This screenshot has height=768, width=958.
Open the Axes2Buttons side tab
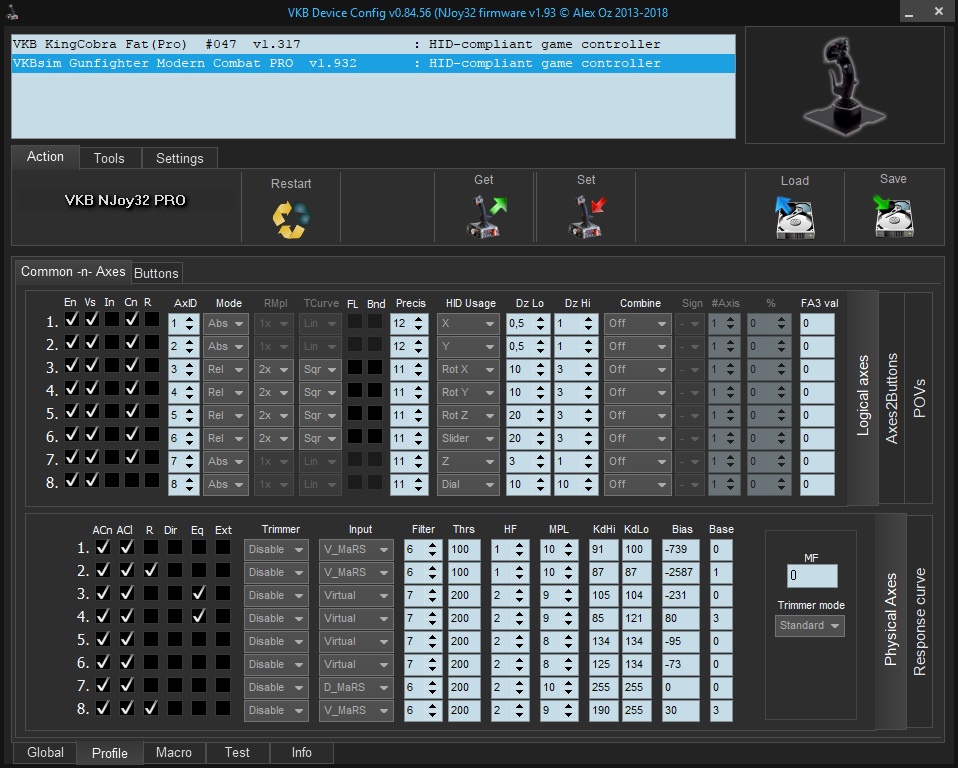pyautogui.click(x=892, y=397)
